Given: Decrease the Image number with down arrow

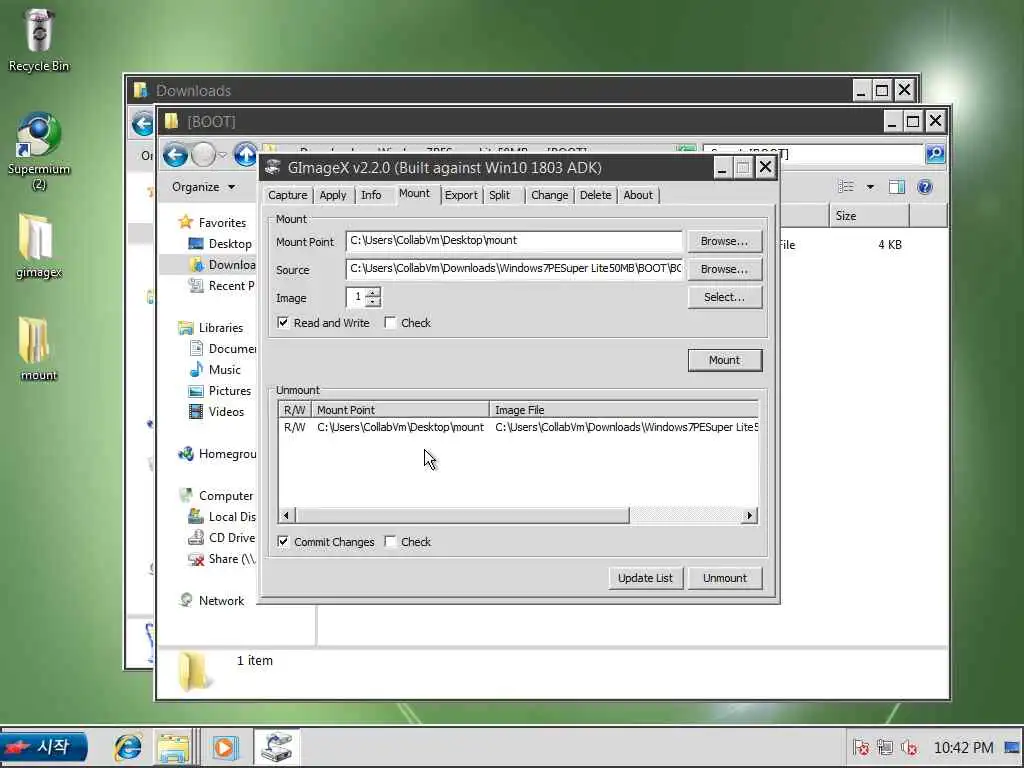Looking at the screenshot, I should click(373, 302).
